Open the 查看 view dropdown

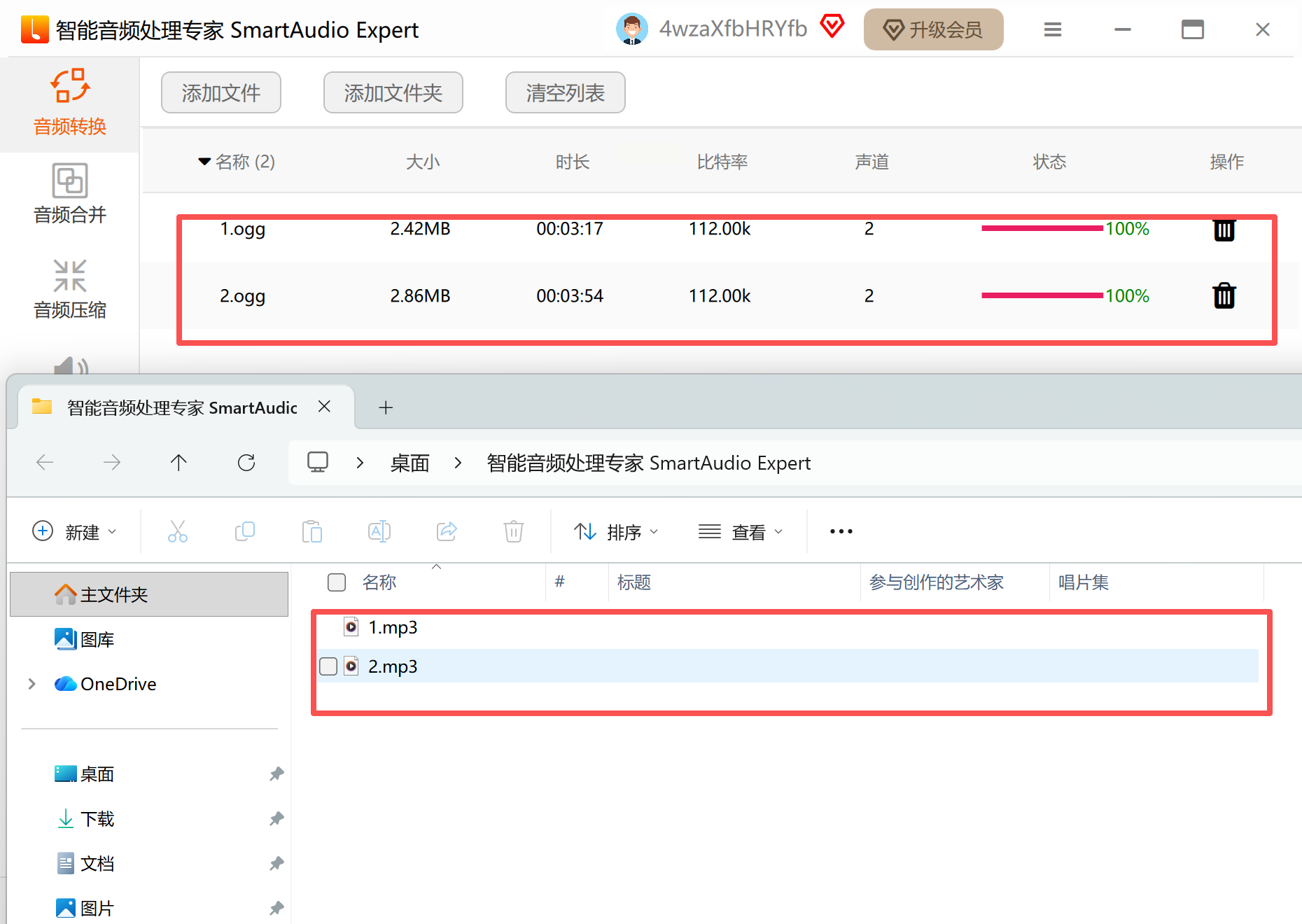(741, 532)
